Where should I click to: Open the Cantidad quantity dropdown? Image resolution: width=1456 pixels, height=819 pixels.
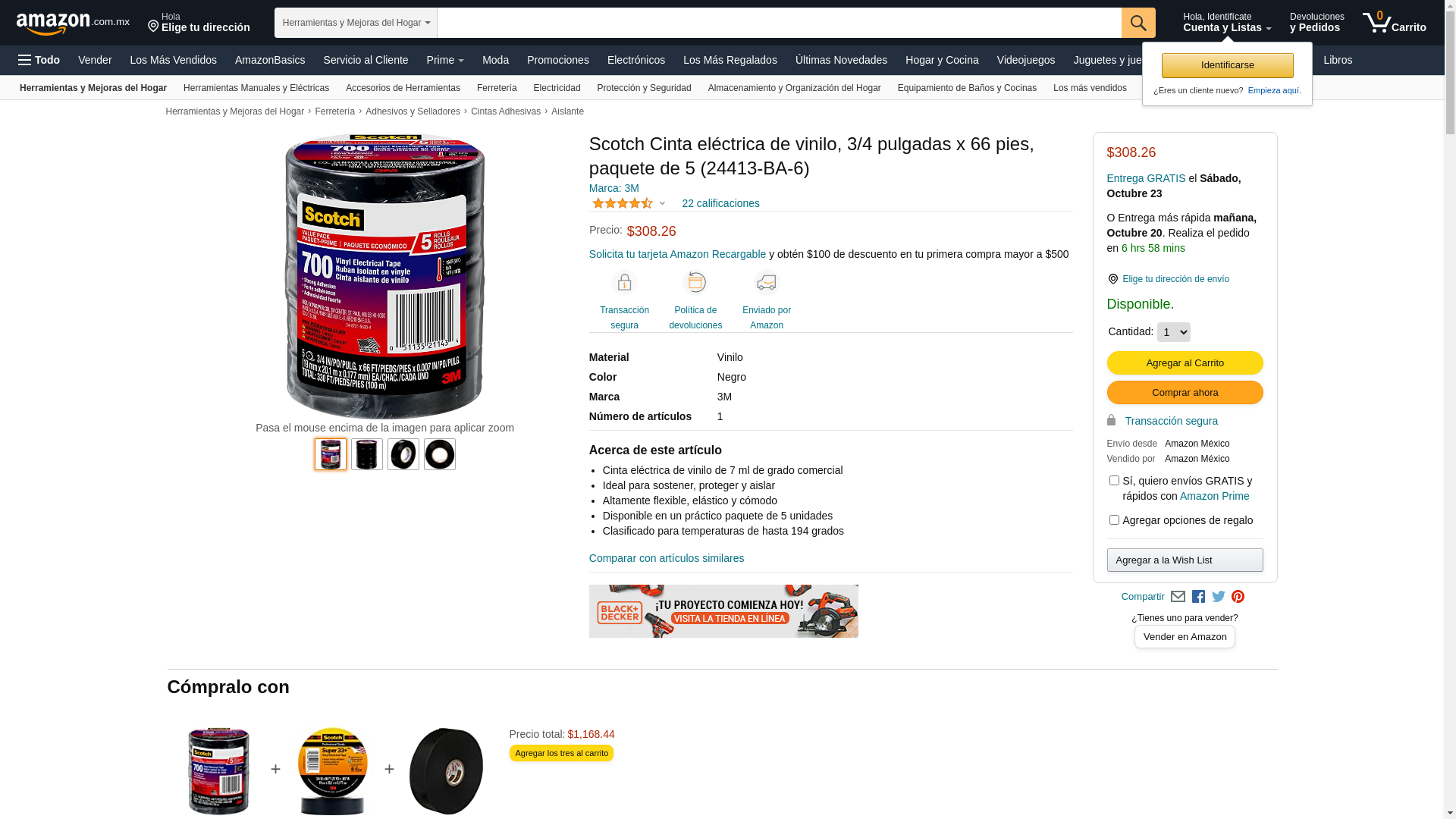coord(1173,332)
